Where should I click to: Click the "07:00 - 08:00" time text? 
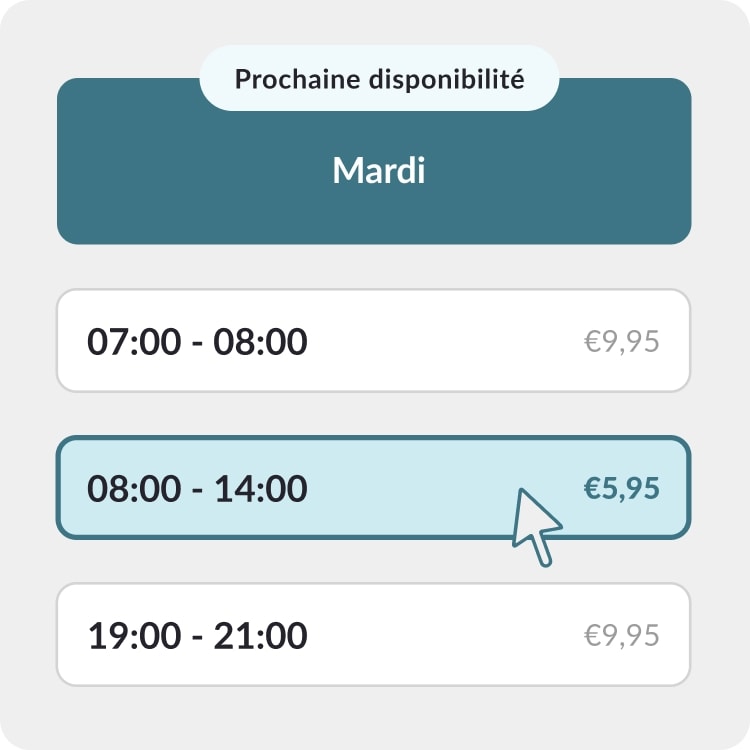point(197,342)
